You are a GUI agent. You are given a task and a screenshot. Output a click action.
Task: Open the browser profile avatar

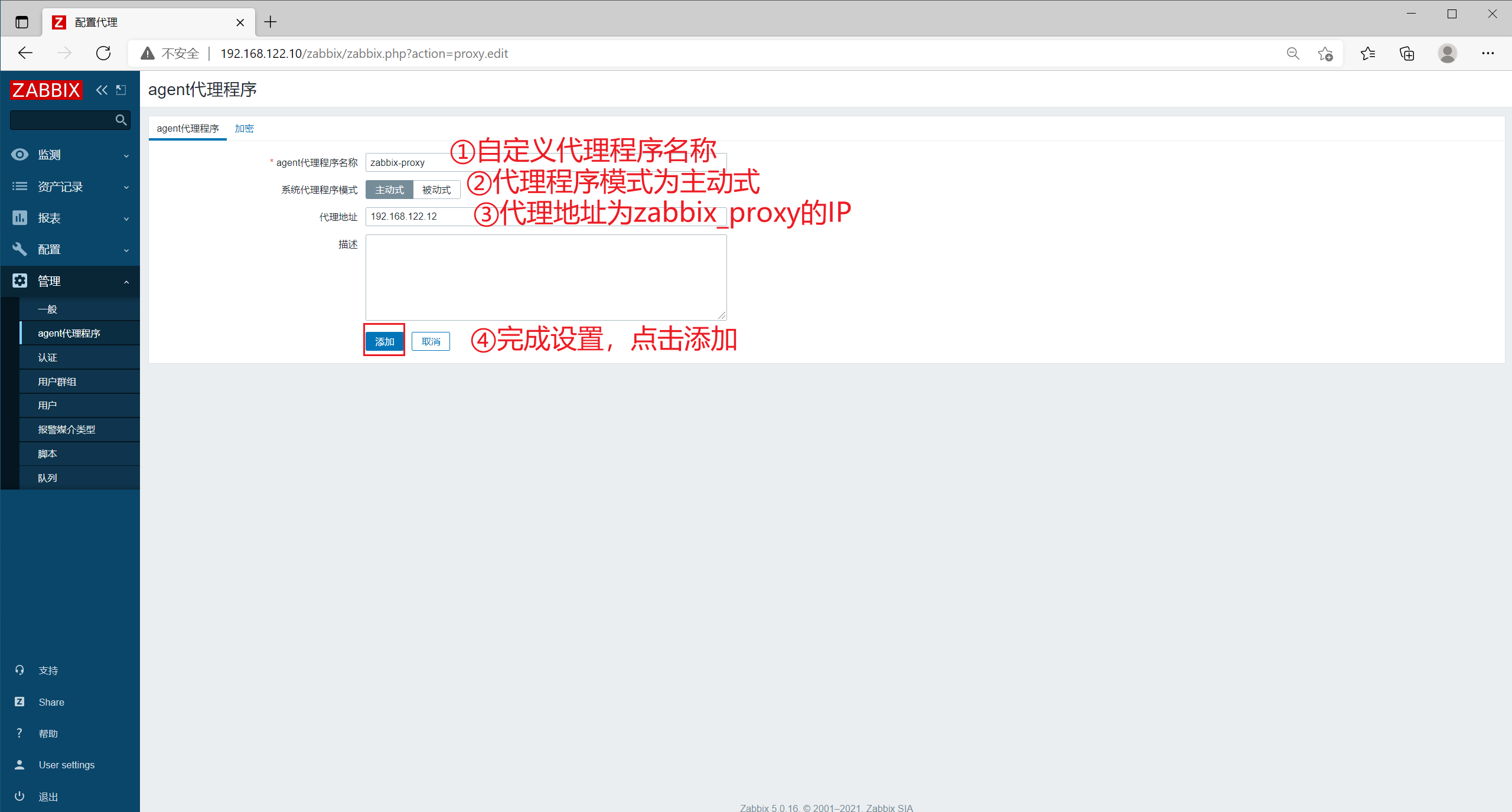[x=1447, y=54]
